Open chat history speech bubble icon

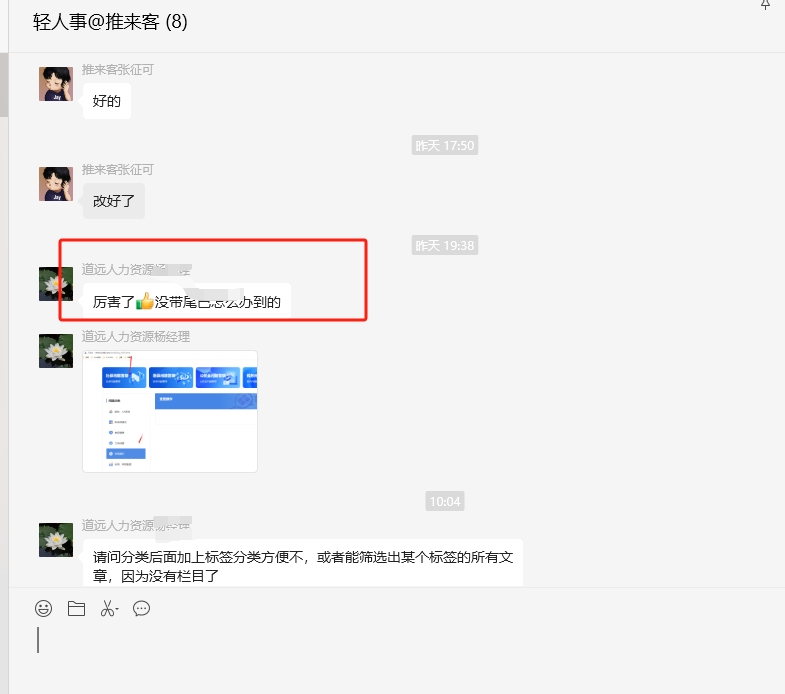pyautogui.click(x=142, y=608)
